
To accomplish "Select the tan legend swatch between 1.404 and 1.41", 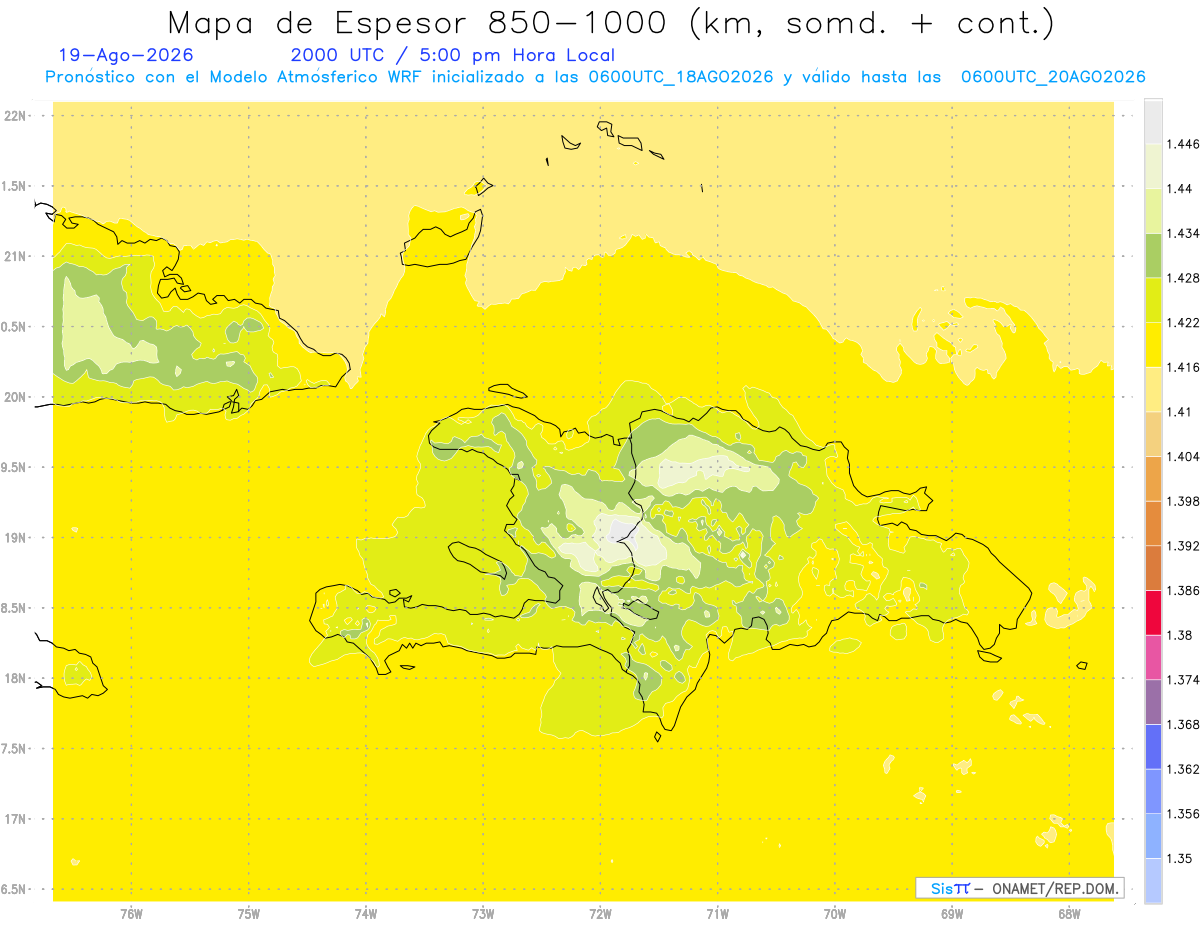I will click(x=1153, y=434).
